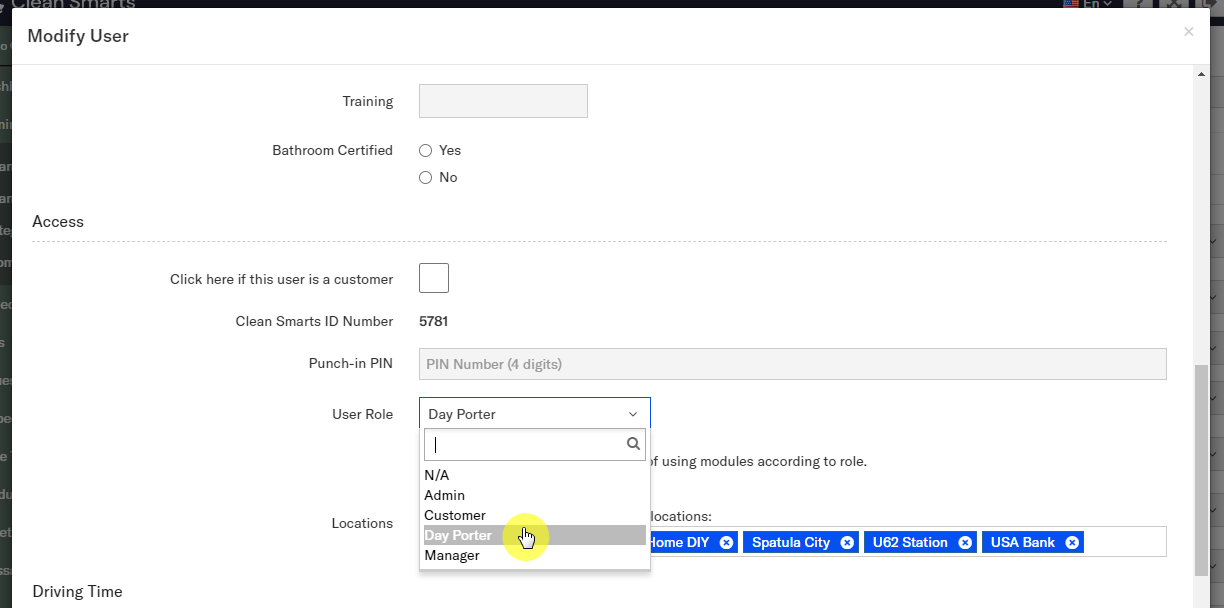Screen dimensions: 1224x608
Task: Click the Punch-in PIN input field
Action: point(793,364)
